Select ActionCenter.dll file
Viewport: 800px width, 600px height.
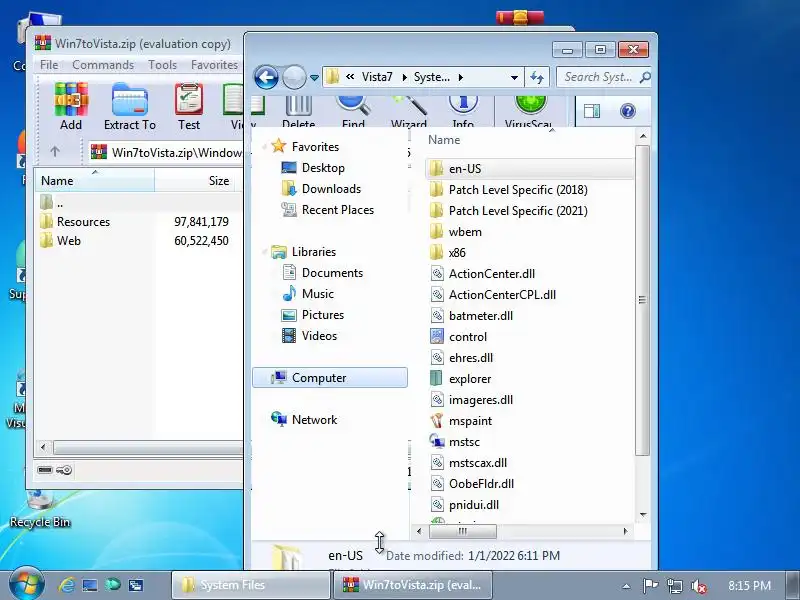(x=491, y=274)
